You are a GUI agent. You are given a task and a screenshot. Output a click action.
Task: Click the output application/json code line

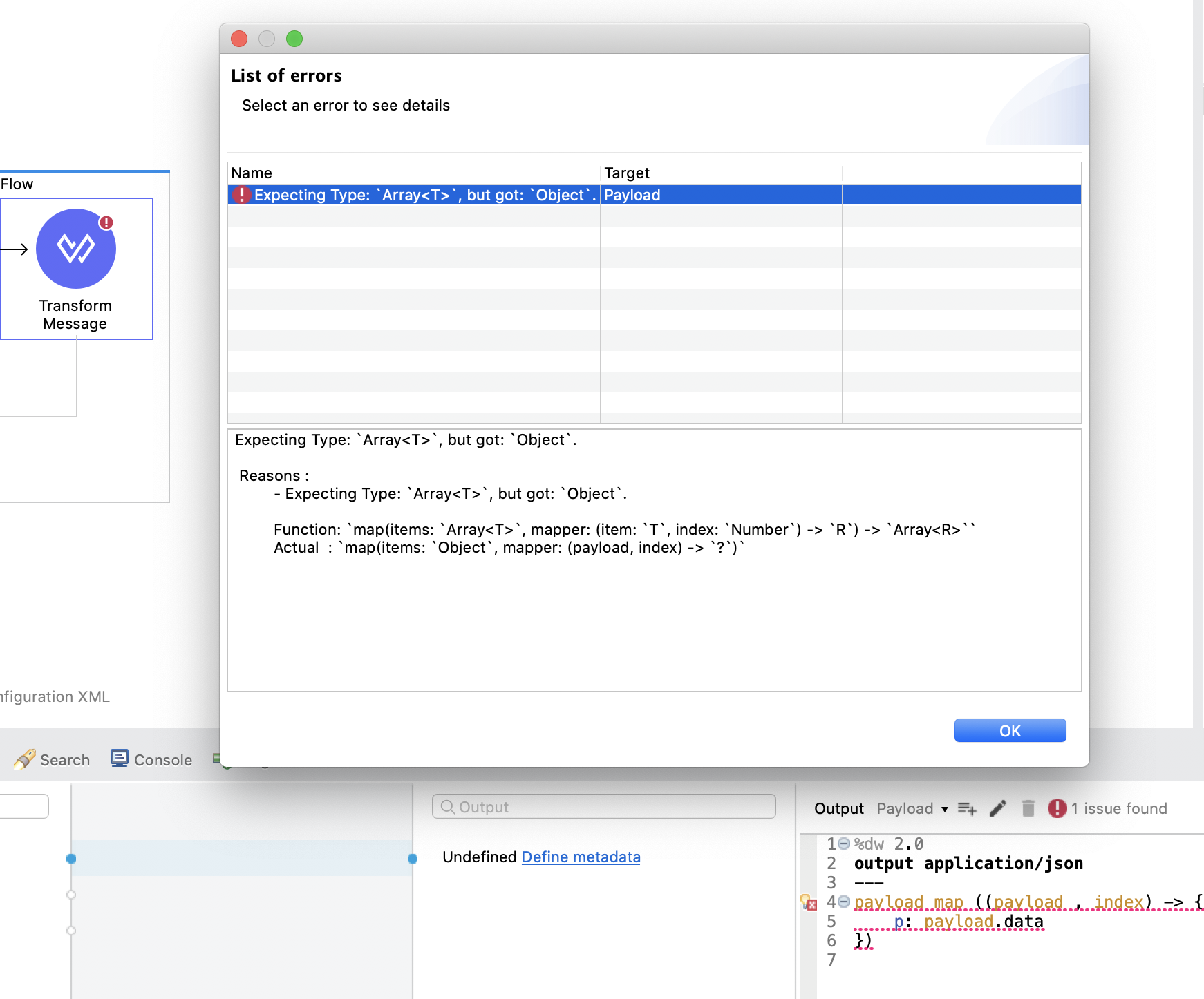coord(968,863)
